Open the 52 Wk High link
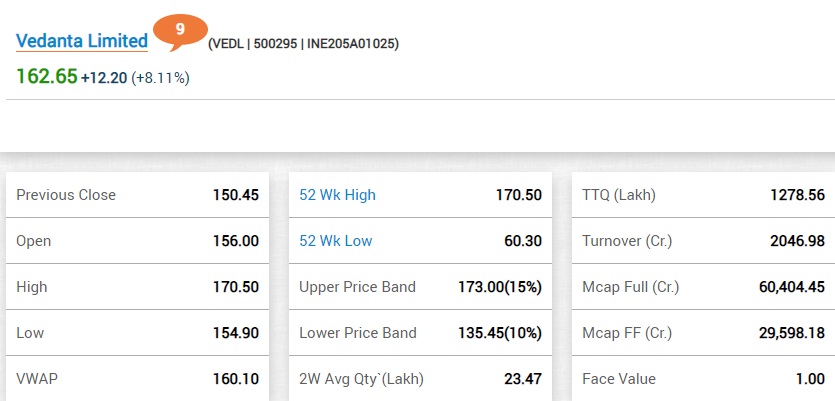The height and width of the screenshot is (401, 835). [x=338, y=195]
